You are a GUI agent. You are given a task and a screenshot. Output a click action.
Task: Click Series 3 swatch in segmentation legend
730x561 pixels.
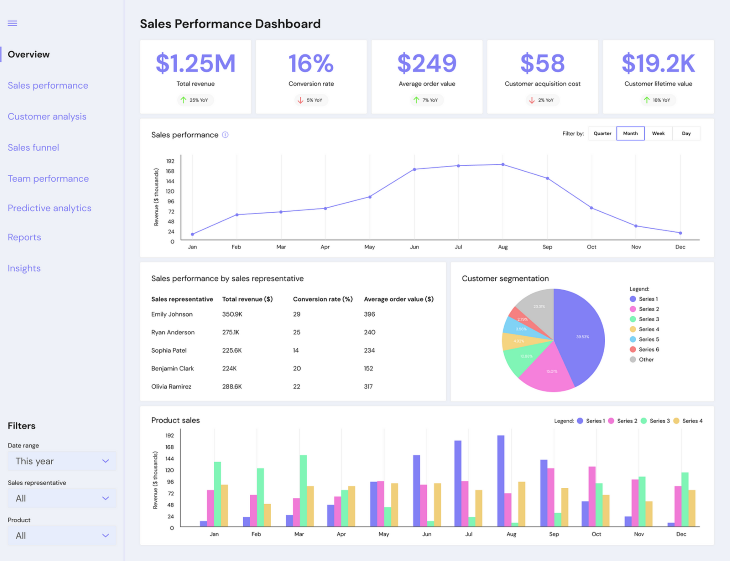[633, 319]
